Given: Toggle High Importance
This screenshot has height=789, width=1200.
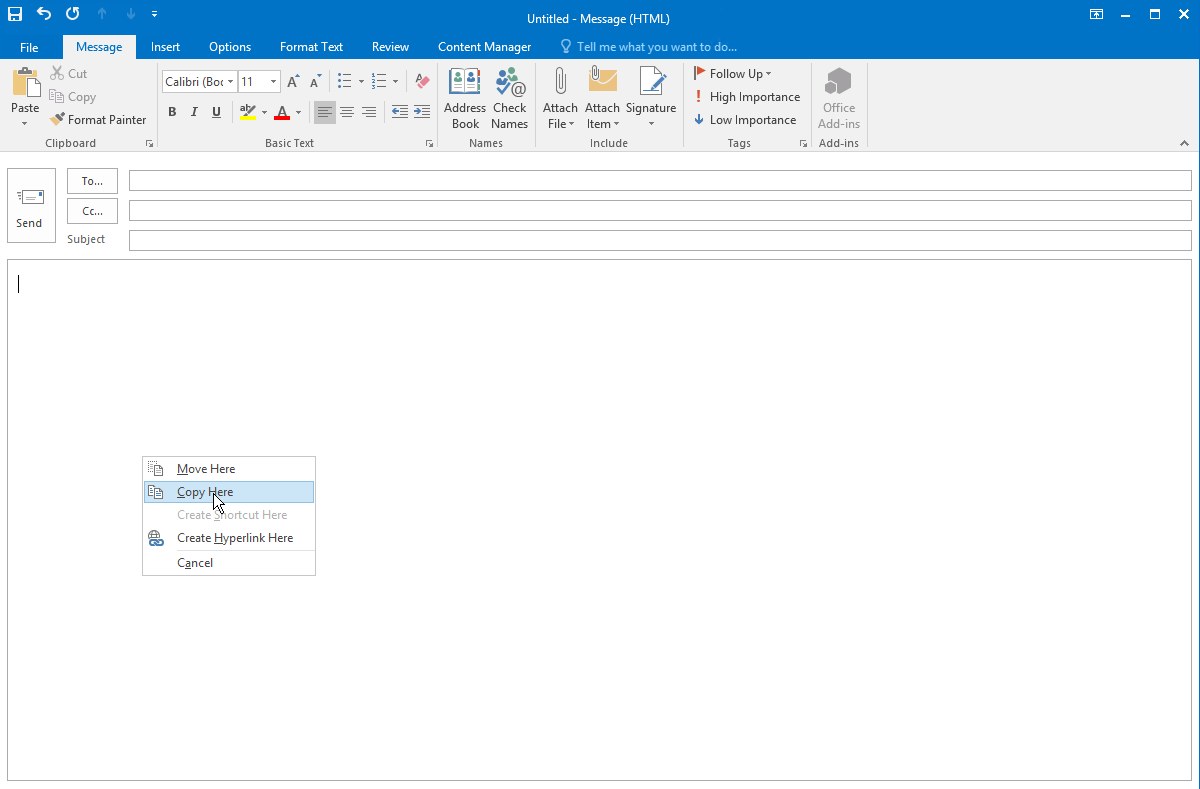Looking at the screenshot, I should 747,97.
